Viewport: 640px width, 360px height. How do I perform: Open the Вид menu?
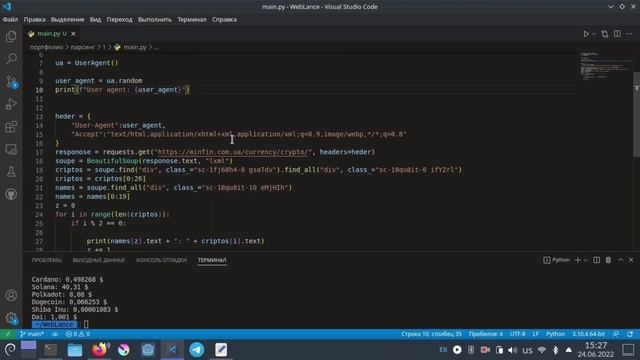(95, 19)
